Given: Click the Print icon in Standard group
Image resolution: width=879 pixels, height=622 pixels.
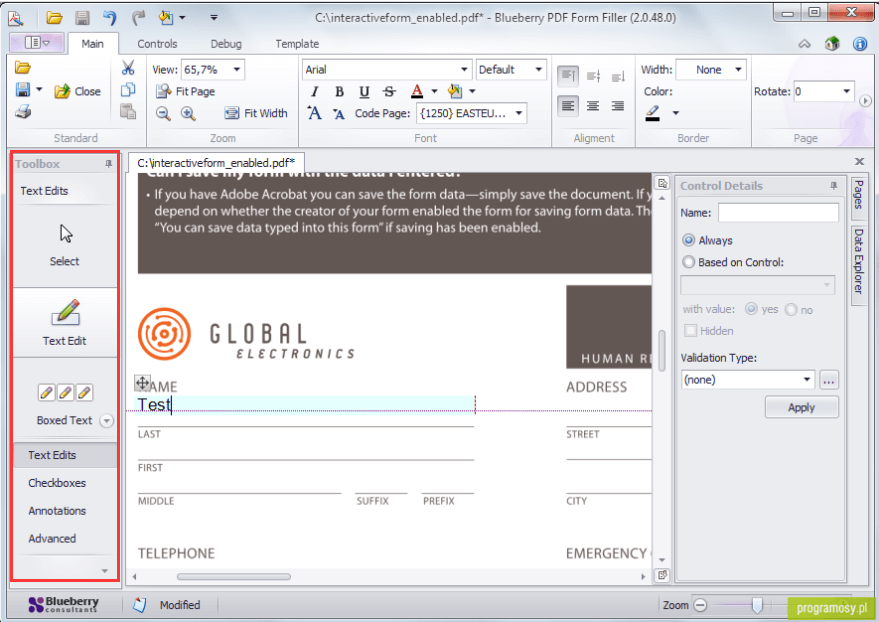Looking at the screenshot, I should point(23,112).
